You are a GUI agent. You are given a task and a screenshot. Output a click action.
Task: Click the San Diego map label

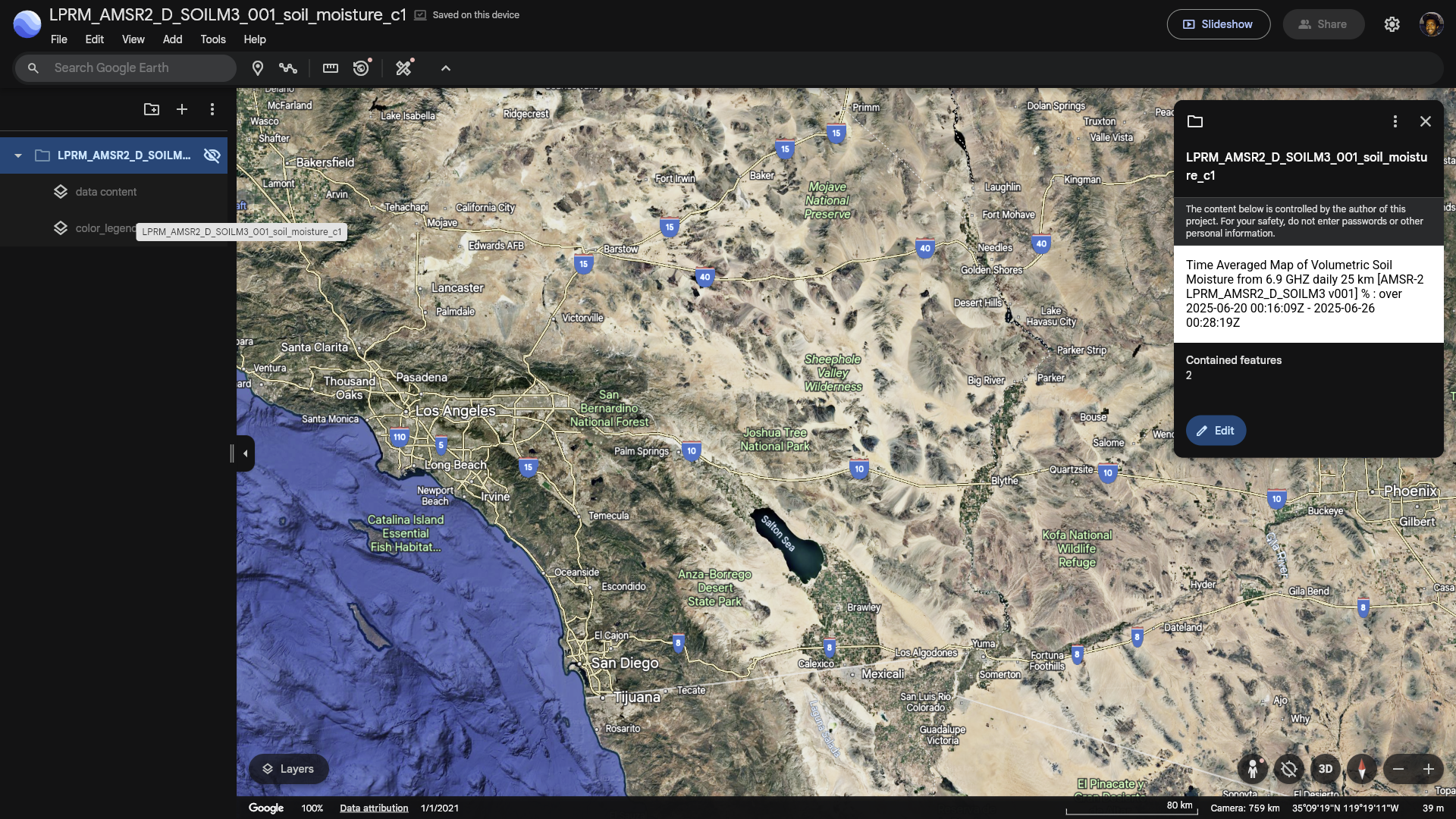(x=625, y=663)
